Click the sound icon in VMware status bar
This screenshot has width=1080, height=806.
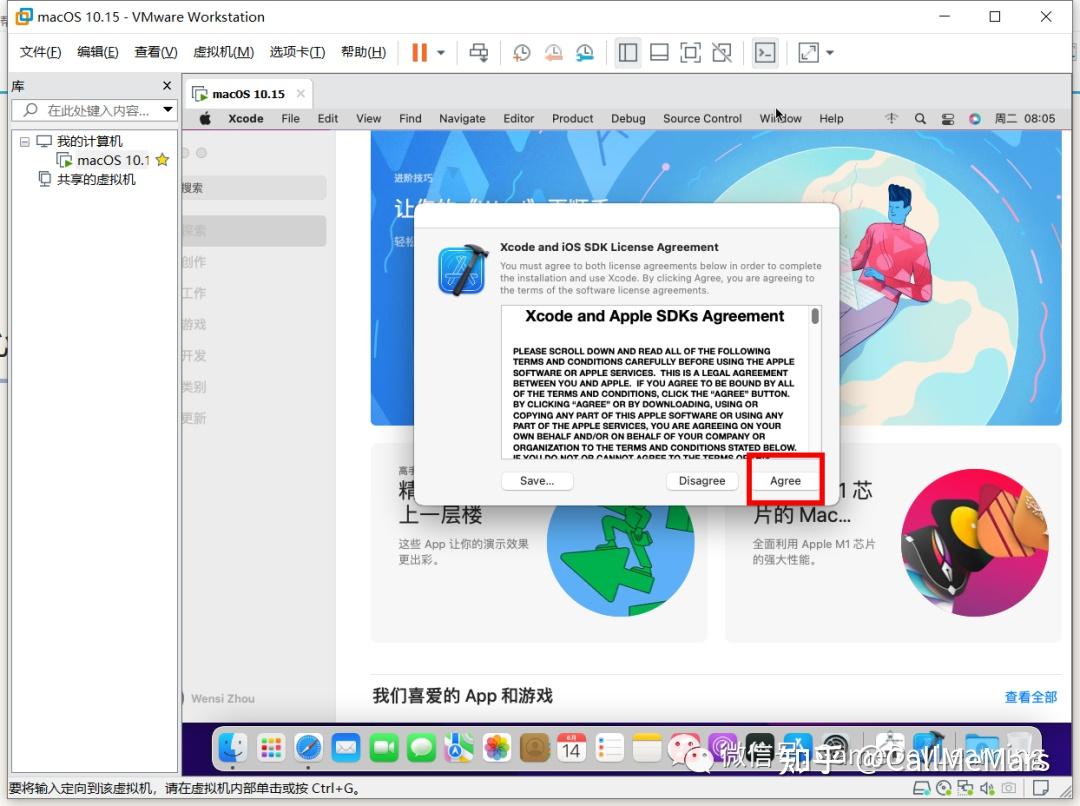[x=987, y=788]
